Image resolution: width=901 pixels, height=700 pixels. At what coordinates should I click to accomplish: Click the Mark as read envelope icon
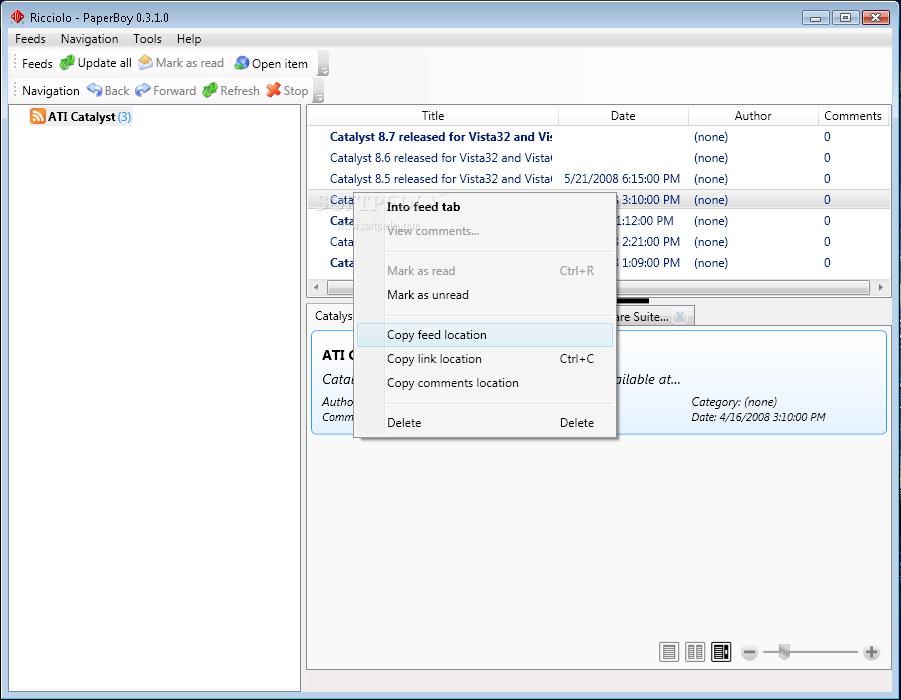[146, 63]
